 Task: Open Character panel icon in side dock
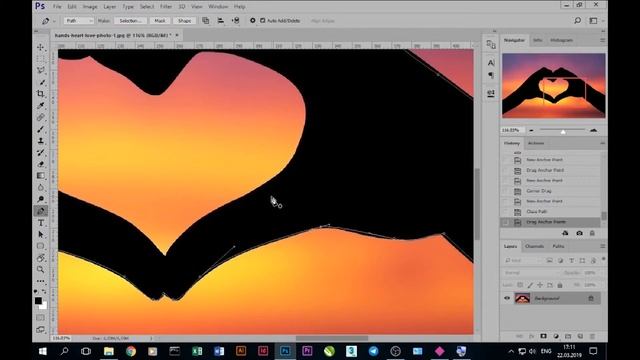click(x=491, y=62)
